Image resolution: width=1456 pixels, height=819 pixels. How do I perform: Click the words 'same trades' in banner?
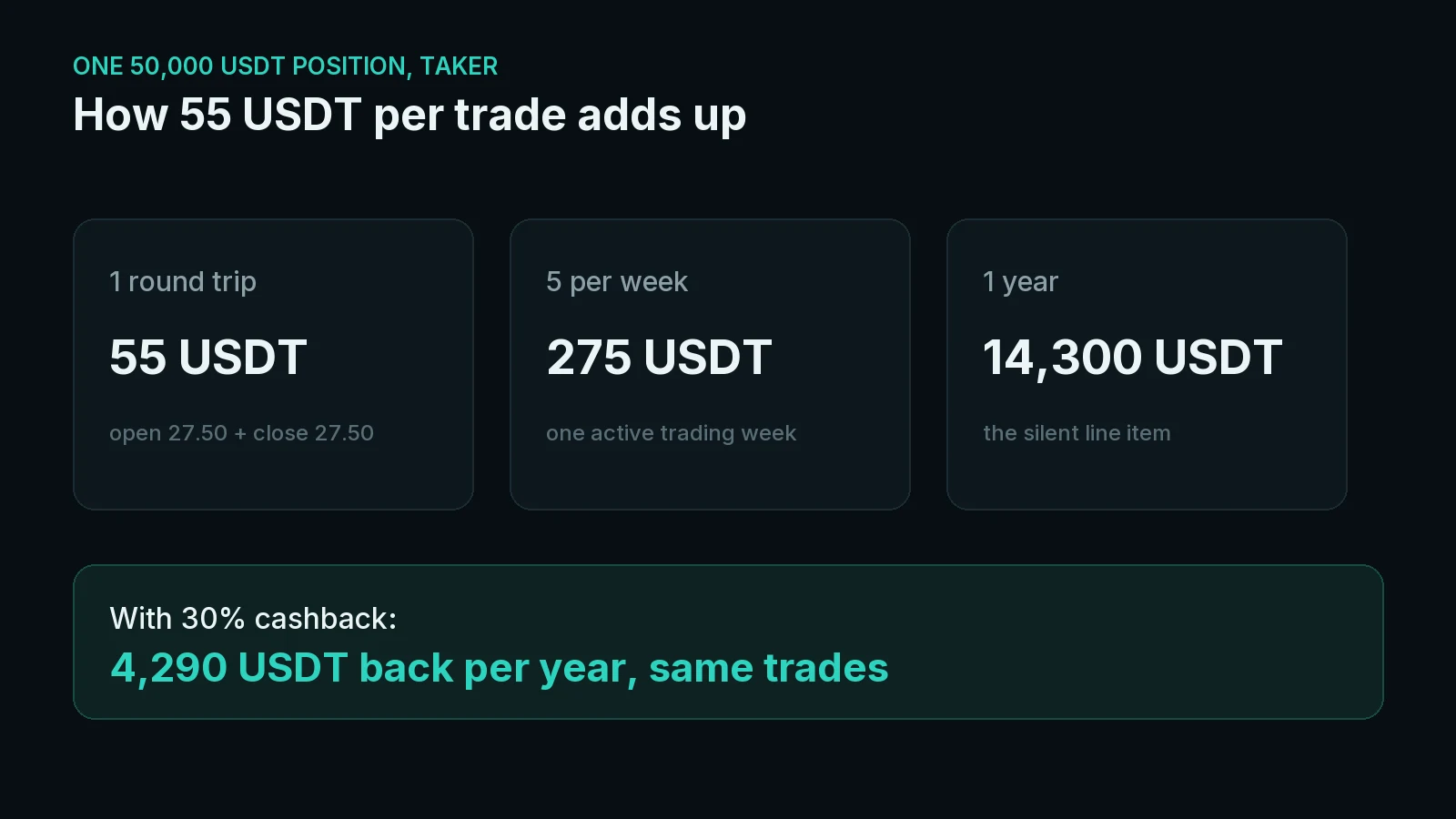coord(768,668)
